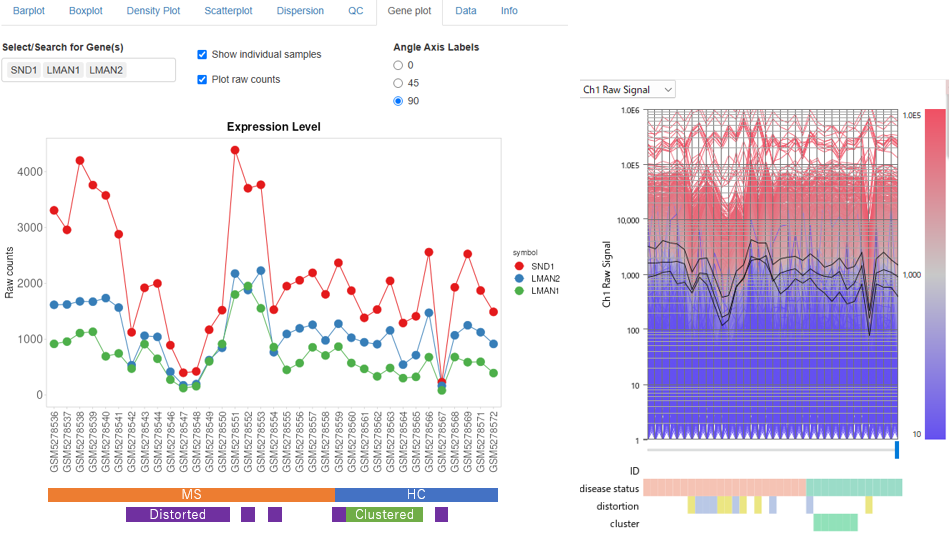The width and height of the screenshot is (951, 536).
Task: Select angle axis label 90 radio
Action: coord(398,101)
